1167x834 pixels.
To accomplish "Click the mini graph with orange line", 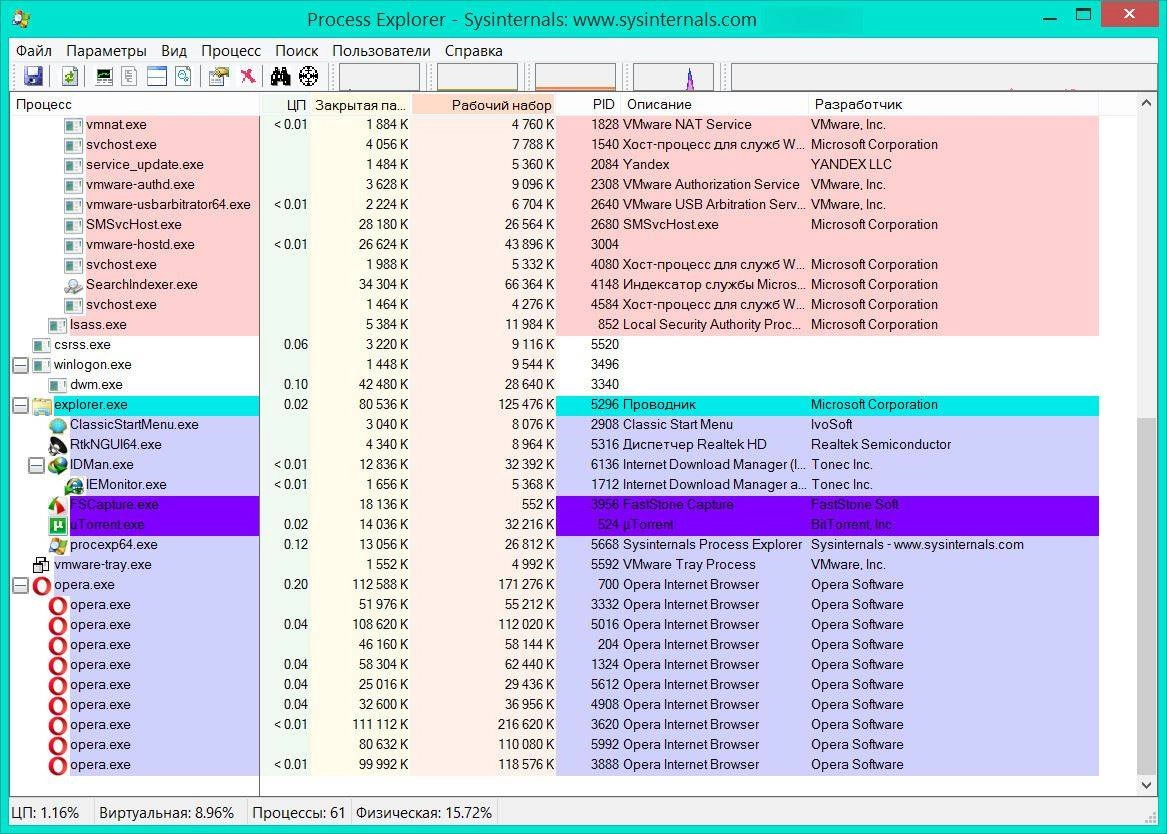I will (x=575, y=77).
